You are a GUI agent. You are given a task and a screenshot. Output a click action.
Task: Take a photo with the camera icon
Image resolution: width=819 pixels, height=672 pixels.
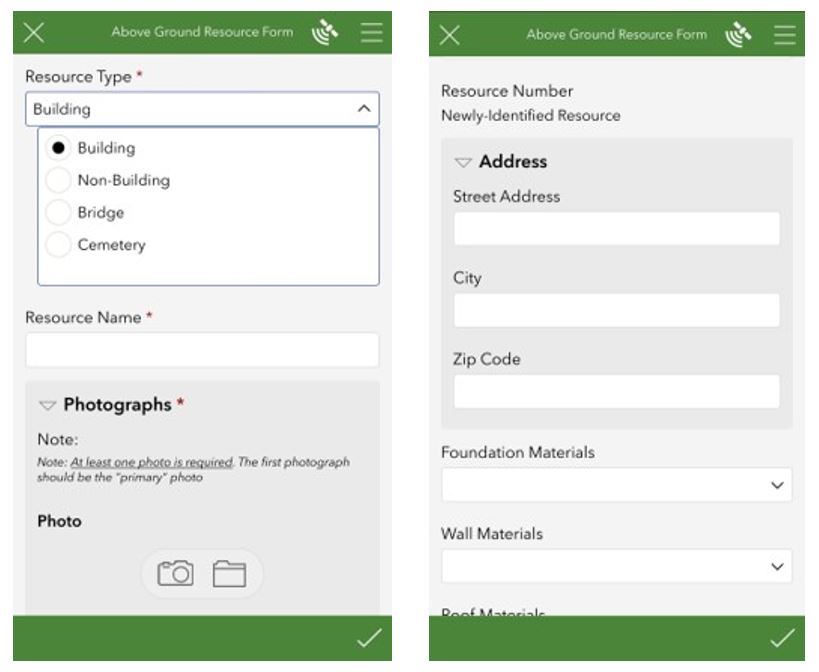point(176,573)
